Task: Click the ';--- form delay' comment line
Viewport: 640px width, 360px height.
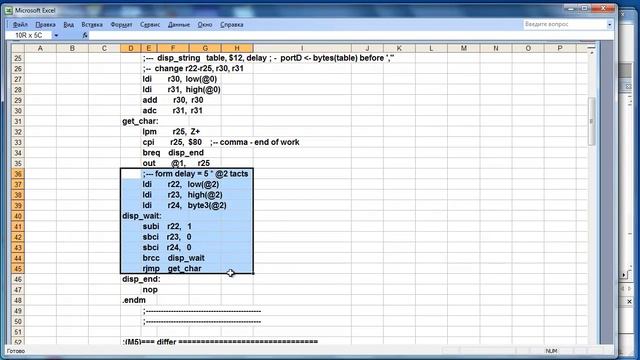Action: (x=196, y=174)
